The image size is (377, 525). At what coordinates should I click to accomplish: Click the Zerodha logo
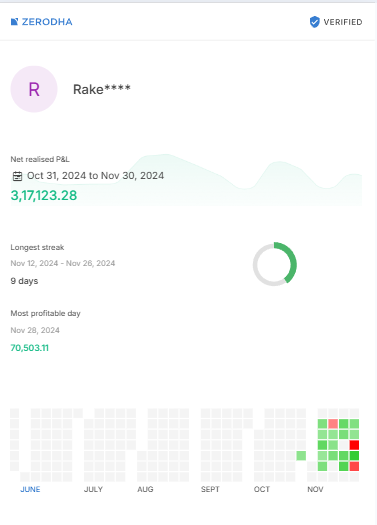(x=42, y=22)
